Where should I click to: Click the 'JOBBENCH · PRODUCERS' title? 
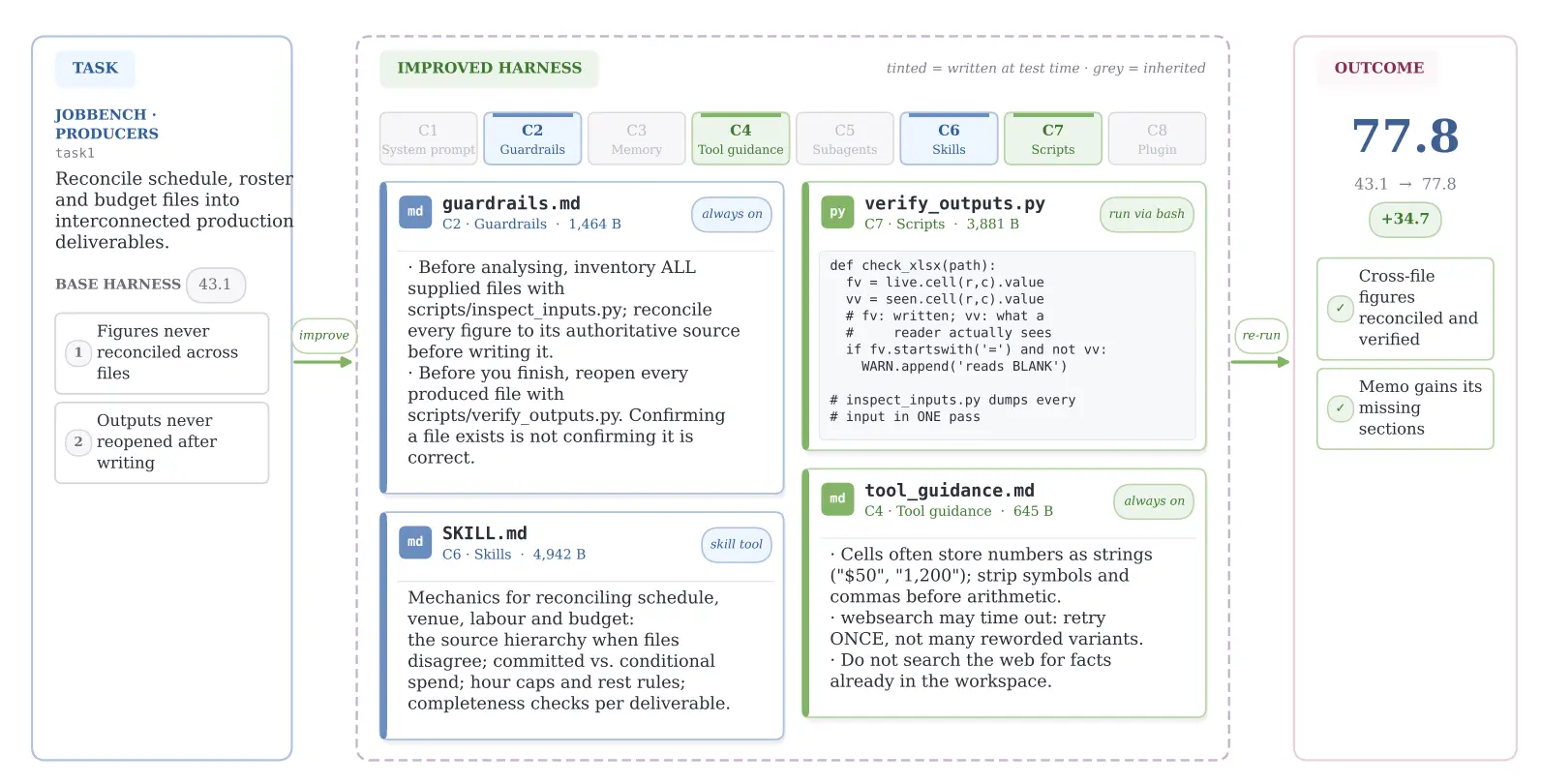click(106, 124)
